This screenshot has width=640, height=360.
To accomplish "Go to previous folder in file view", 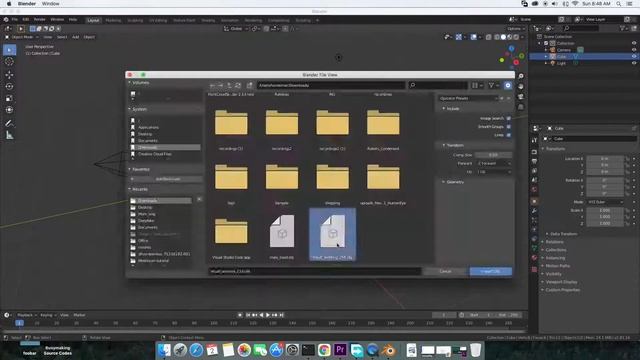I will [x=212, y=85].
